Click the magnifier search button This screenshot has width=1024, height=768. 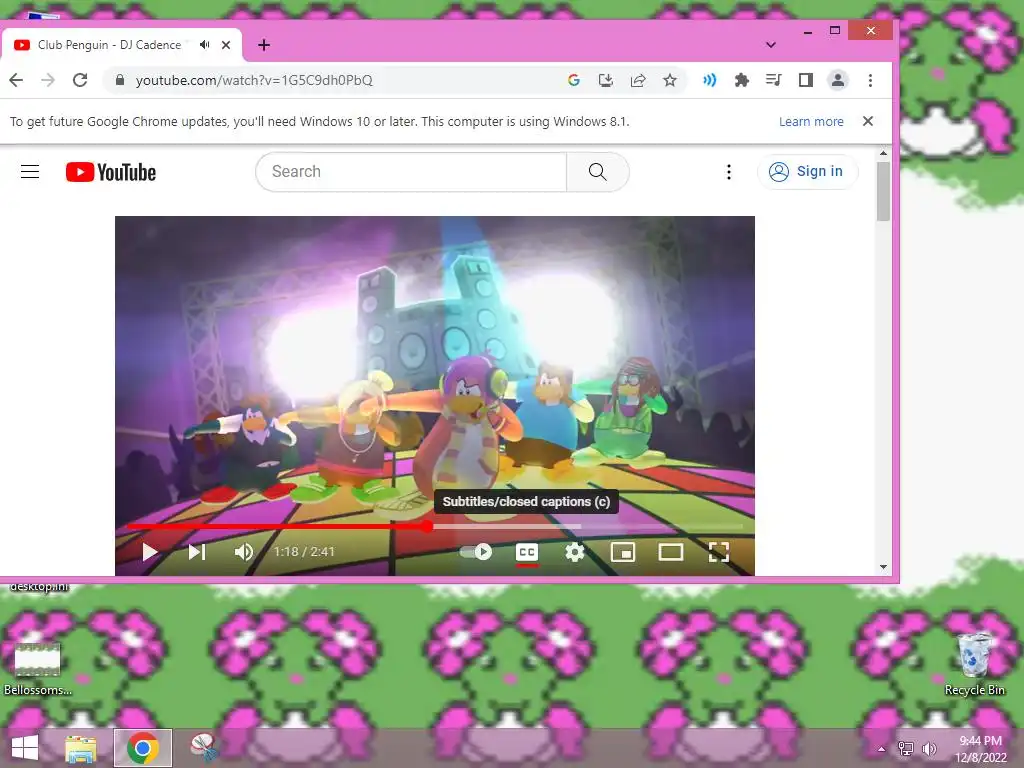click(x=598, y=172)
